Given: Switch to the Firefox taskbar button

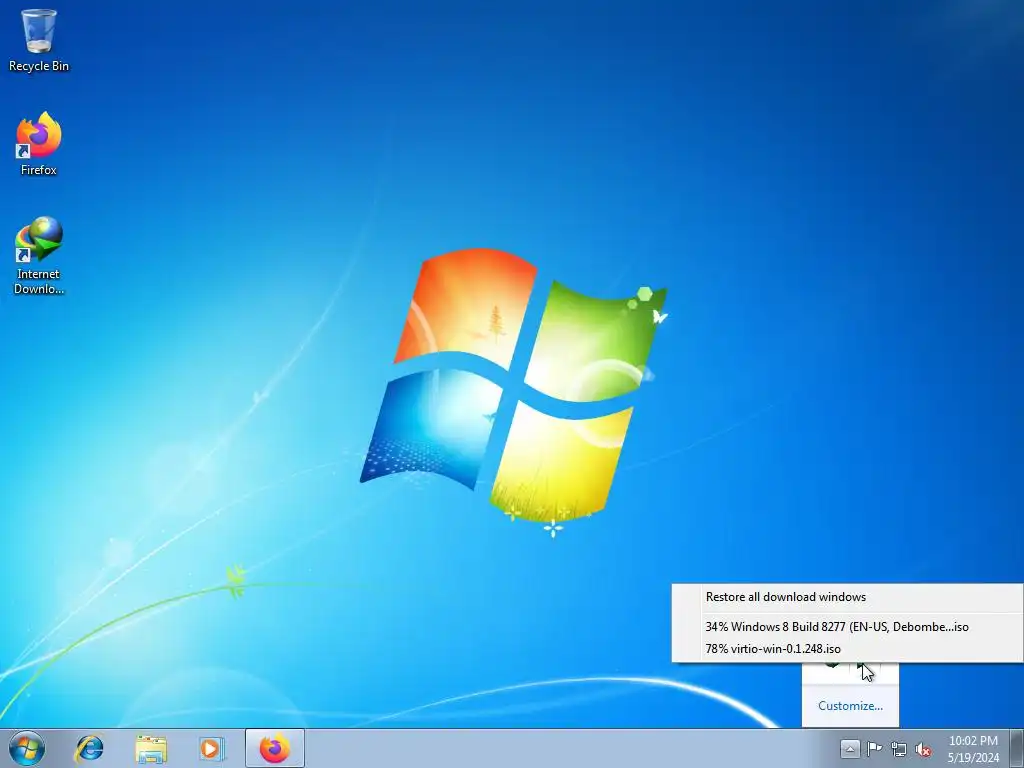Looking at the screenshot, I should pyautogui.click(x=275, y=748).
